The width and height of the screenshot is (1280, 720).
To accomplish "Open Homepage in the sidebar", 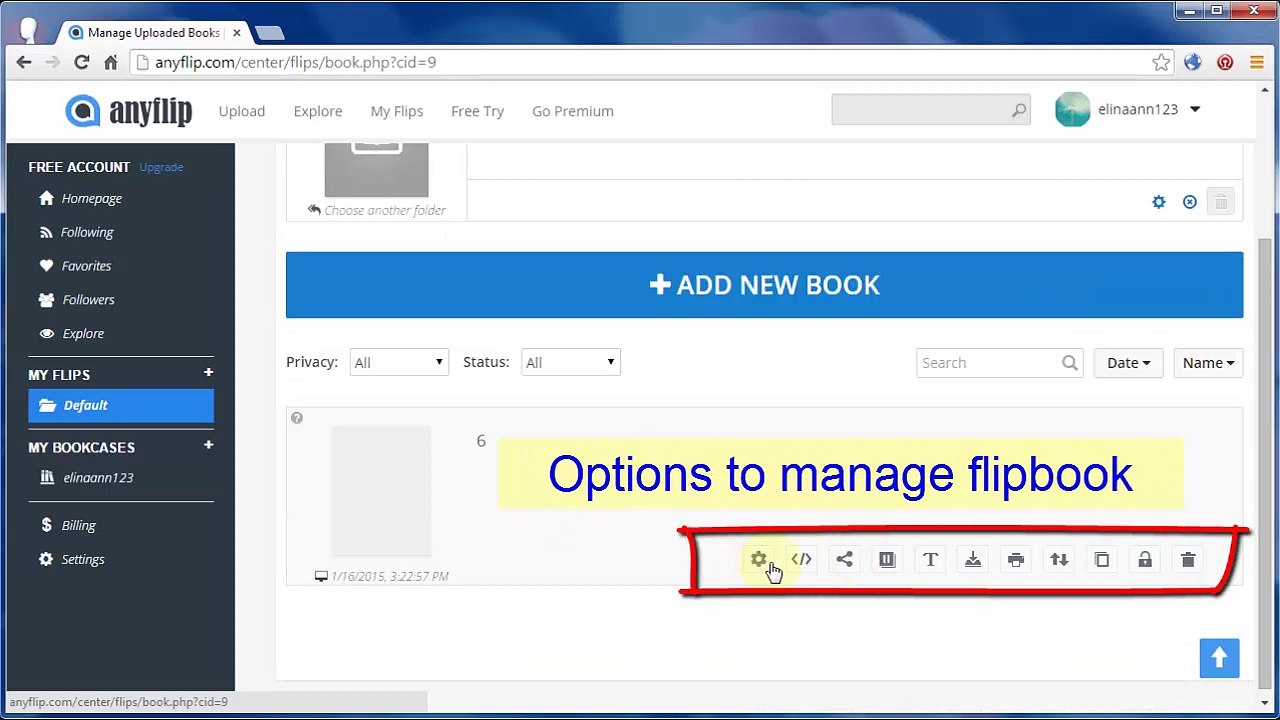I will coord(91,198).
